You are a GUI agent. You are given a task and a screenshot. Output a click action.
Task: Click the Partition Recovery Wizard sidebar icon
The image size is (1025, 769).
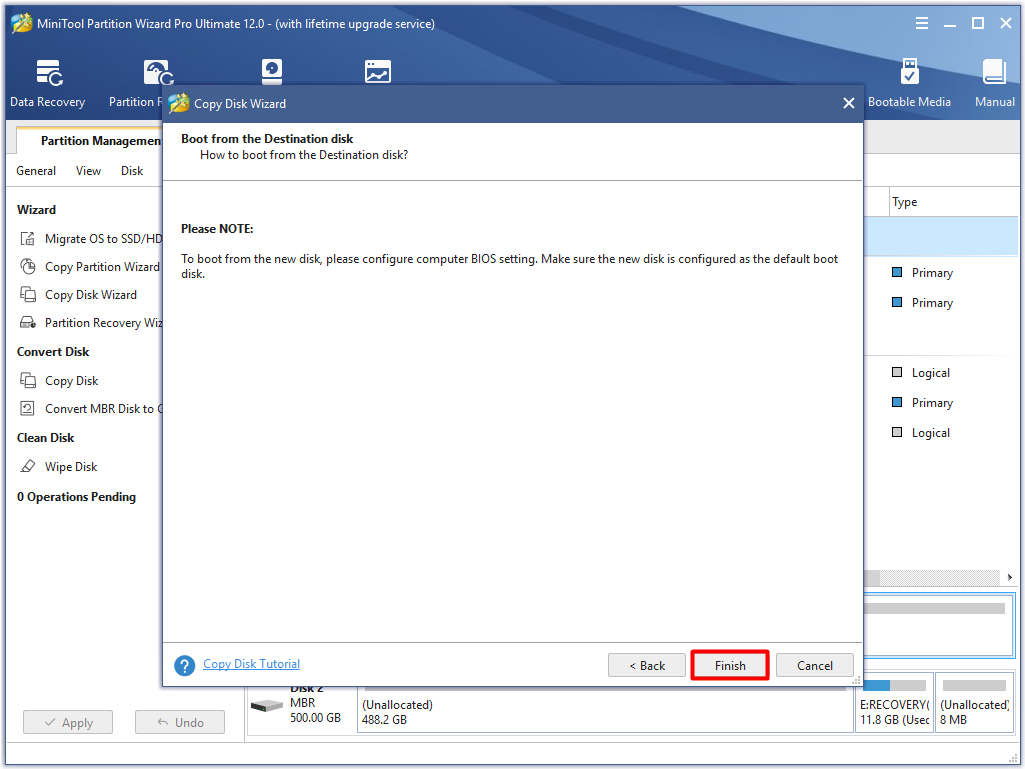click(27, 322)
